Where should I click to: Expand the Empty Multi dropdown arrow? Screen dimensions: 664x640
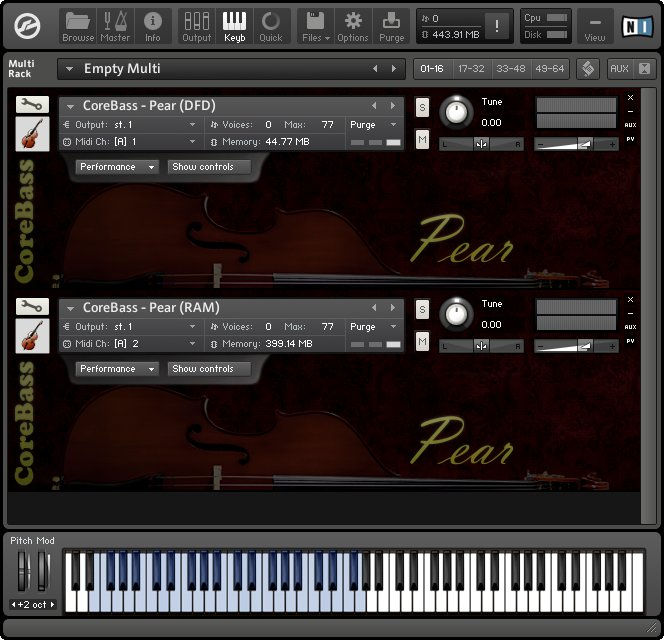69,69
